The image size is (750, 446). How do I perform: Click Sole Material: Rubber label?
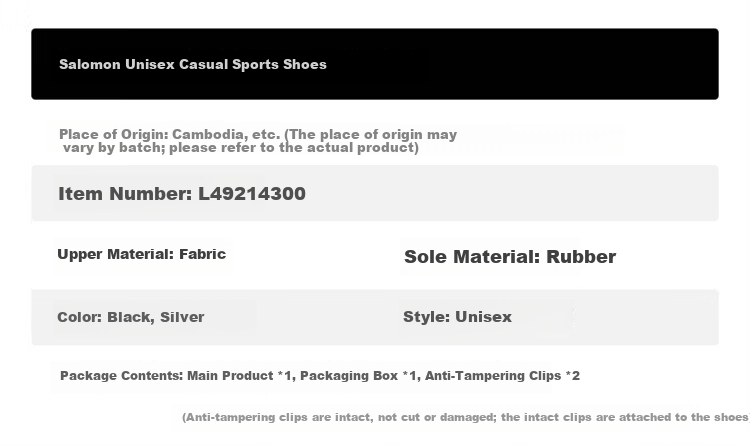pos(510,257)
